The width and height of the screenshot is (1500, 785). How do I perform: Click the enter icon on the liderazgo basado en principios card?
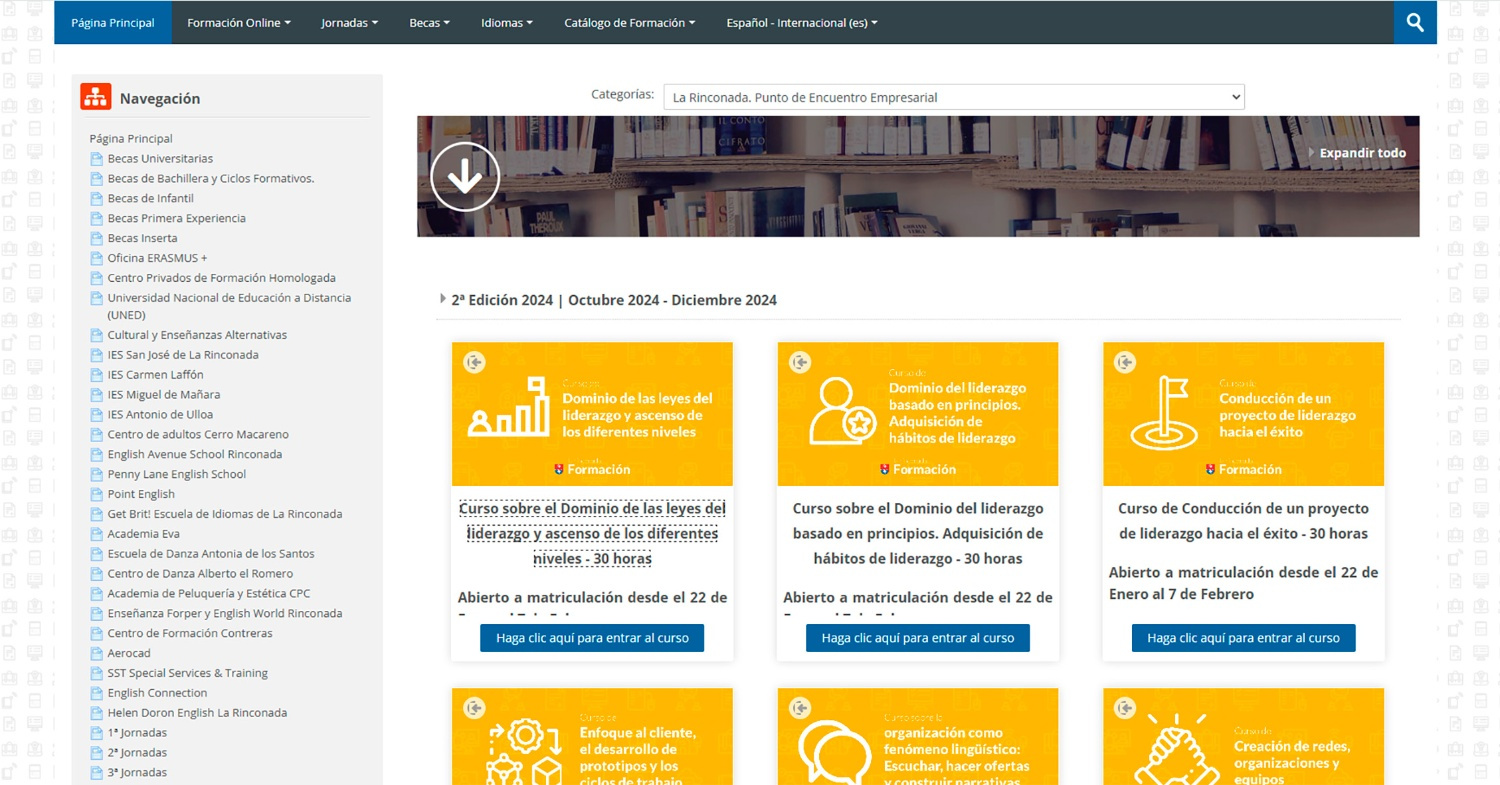tap(800, 362)
